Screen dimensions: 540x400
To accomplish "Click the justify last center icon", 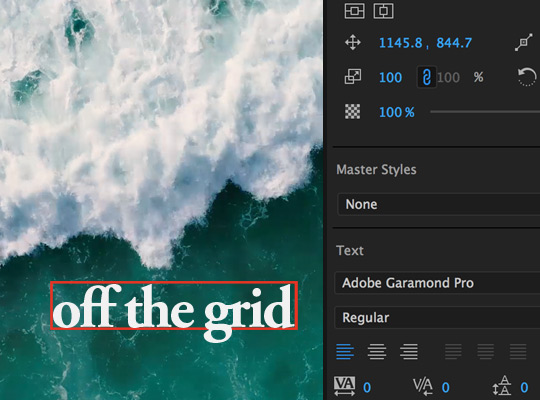I will pos(486,351).
